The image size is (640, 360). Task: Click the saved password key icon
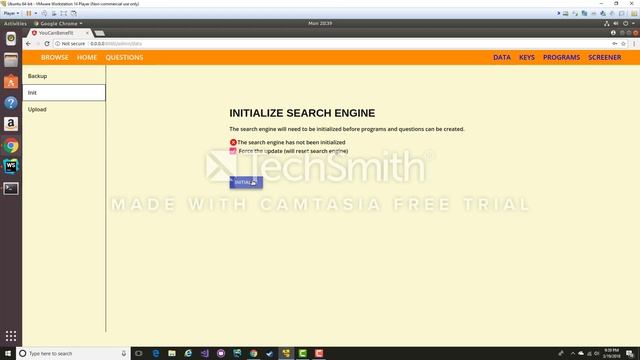click(614, 44)
